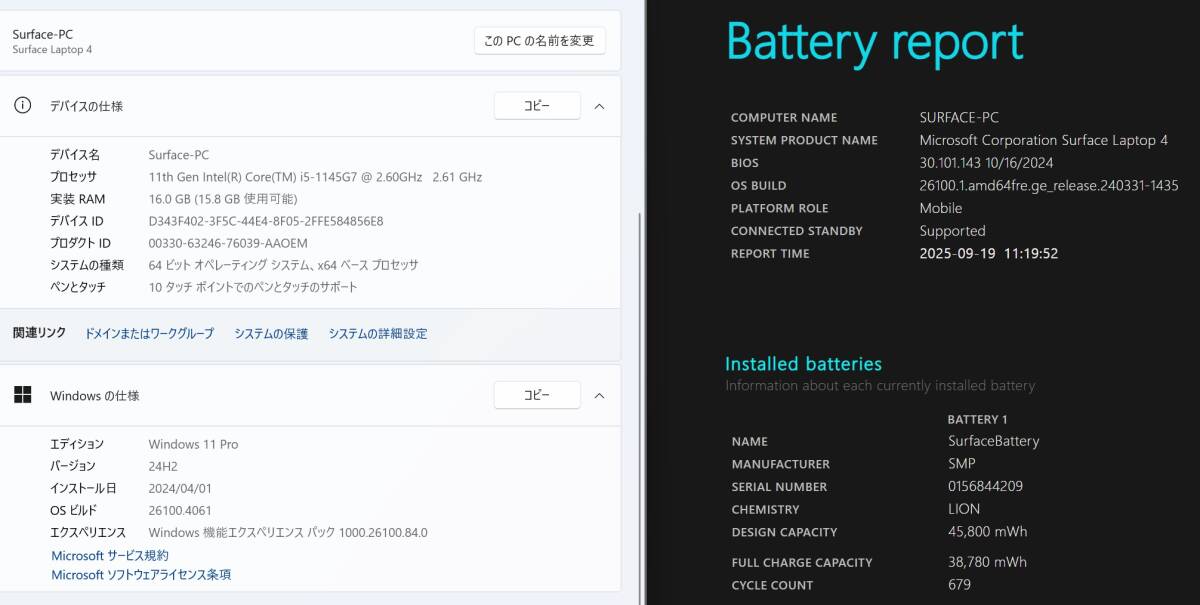Select CONNECTED STANDBY value Supported
Image resolution: width=1200 pixels, height=605 pixels.
point(952,230)
